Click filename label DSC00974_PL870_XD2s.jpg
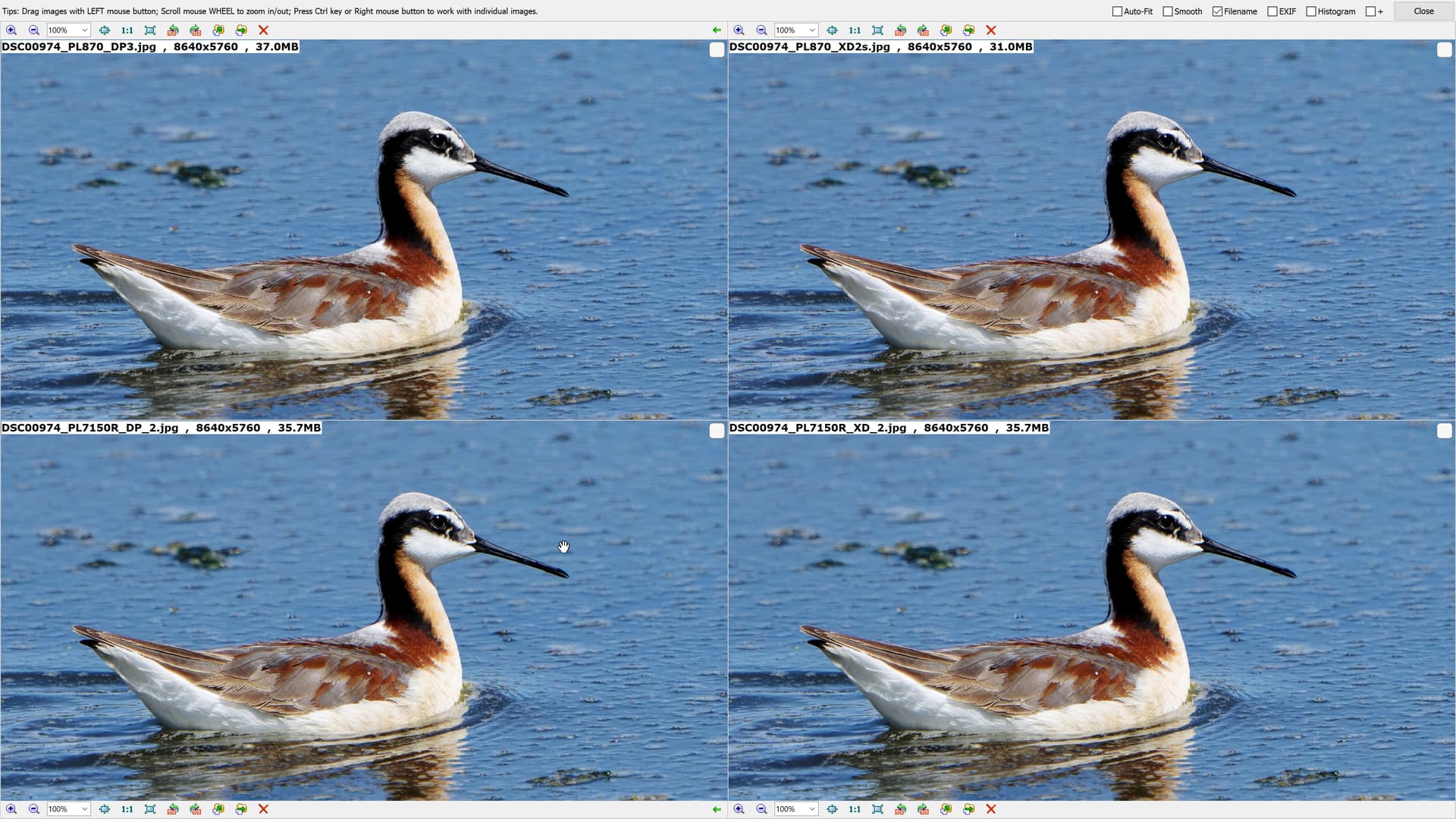 (810, 47)
